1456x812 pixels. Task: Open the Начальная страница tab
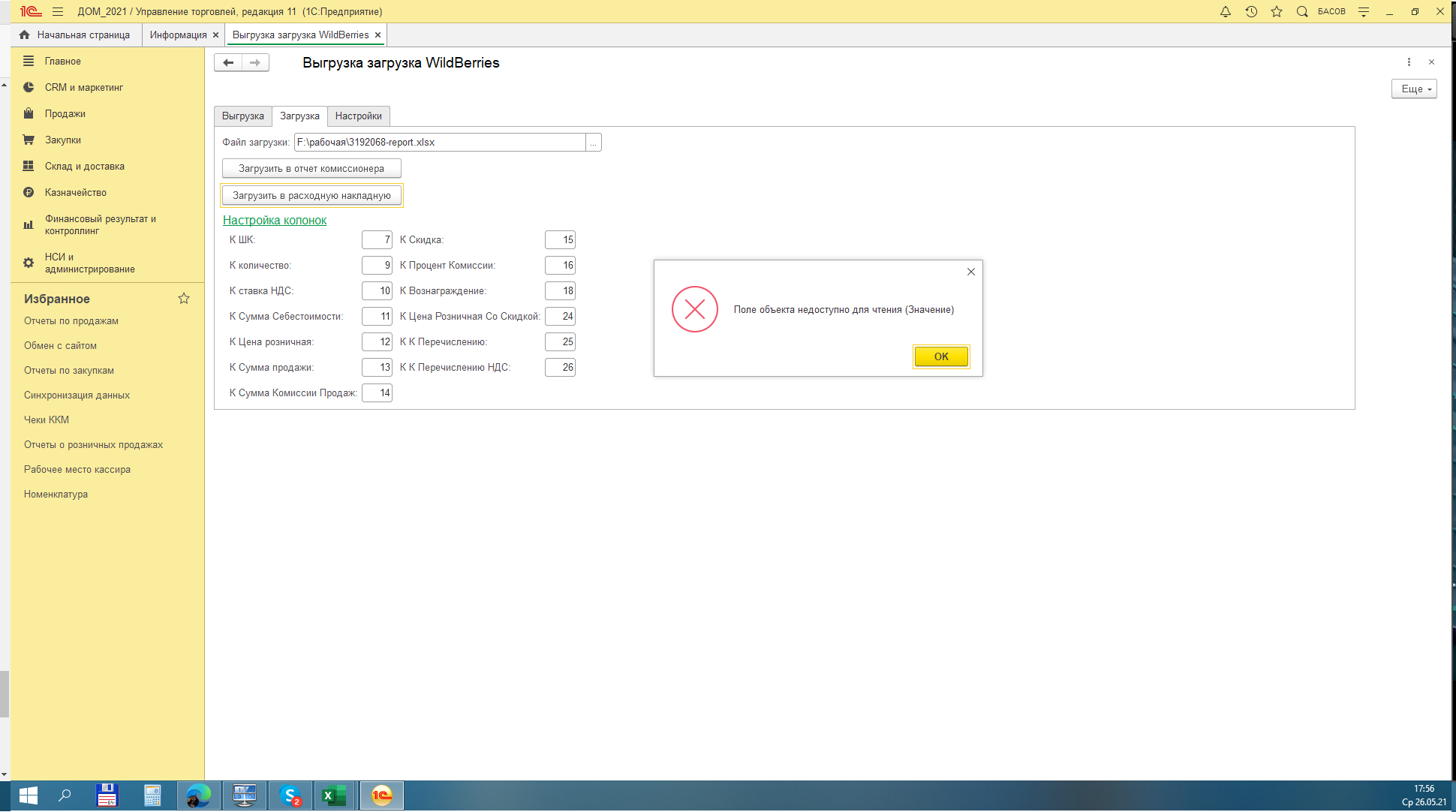tap(83, 35)
